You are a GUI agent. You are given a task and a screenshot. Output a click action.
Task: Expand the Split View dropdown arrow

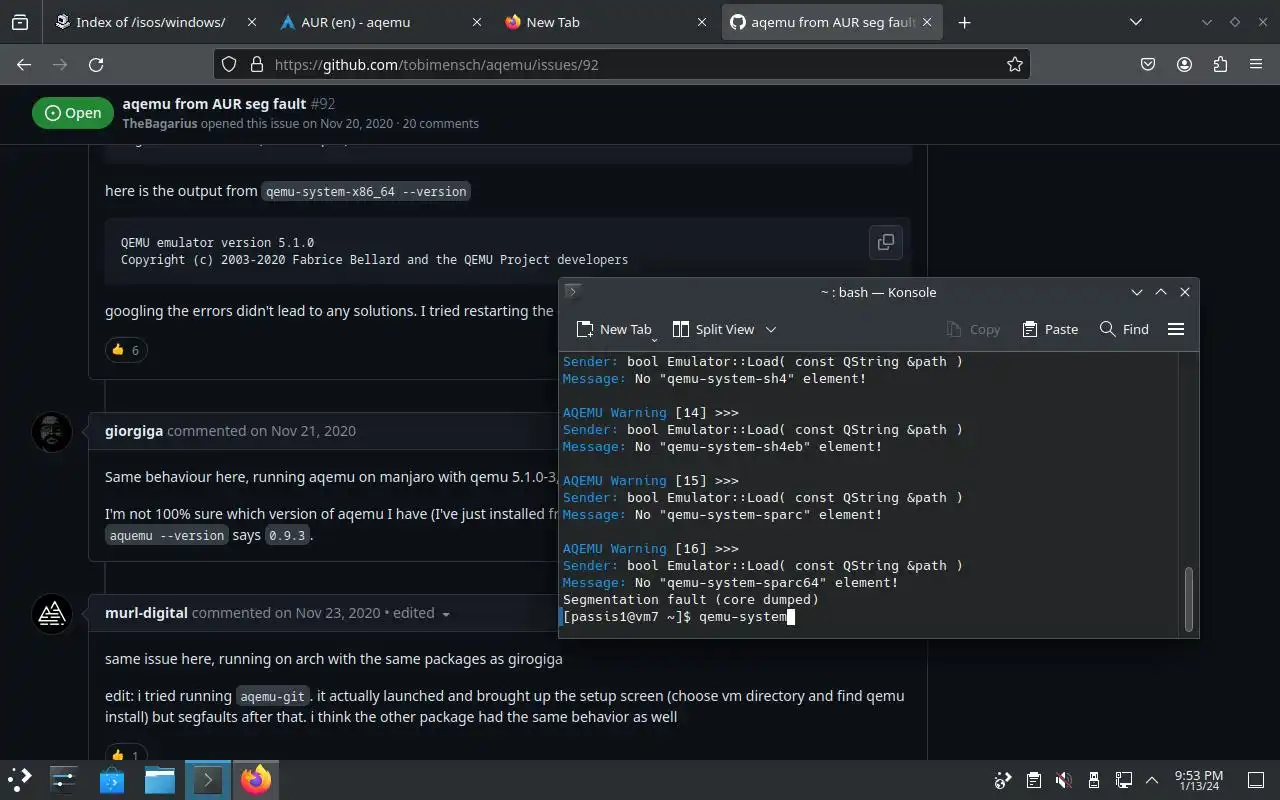tap(771, 329)
